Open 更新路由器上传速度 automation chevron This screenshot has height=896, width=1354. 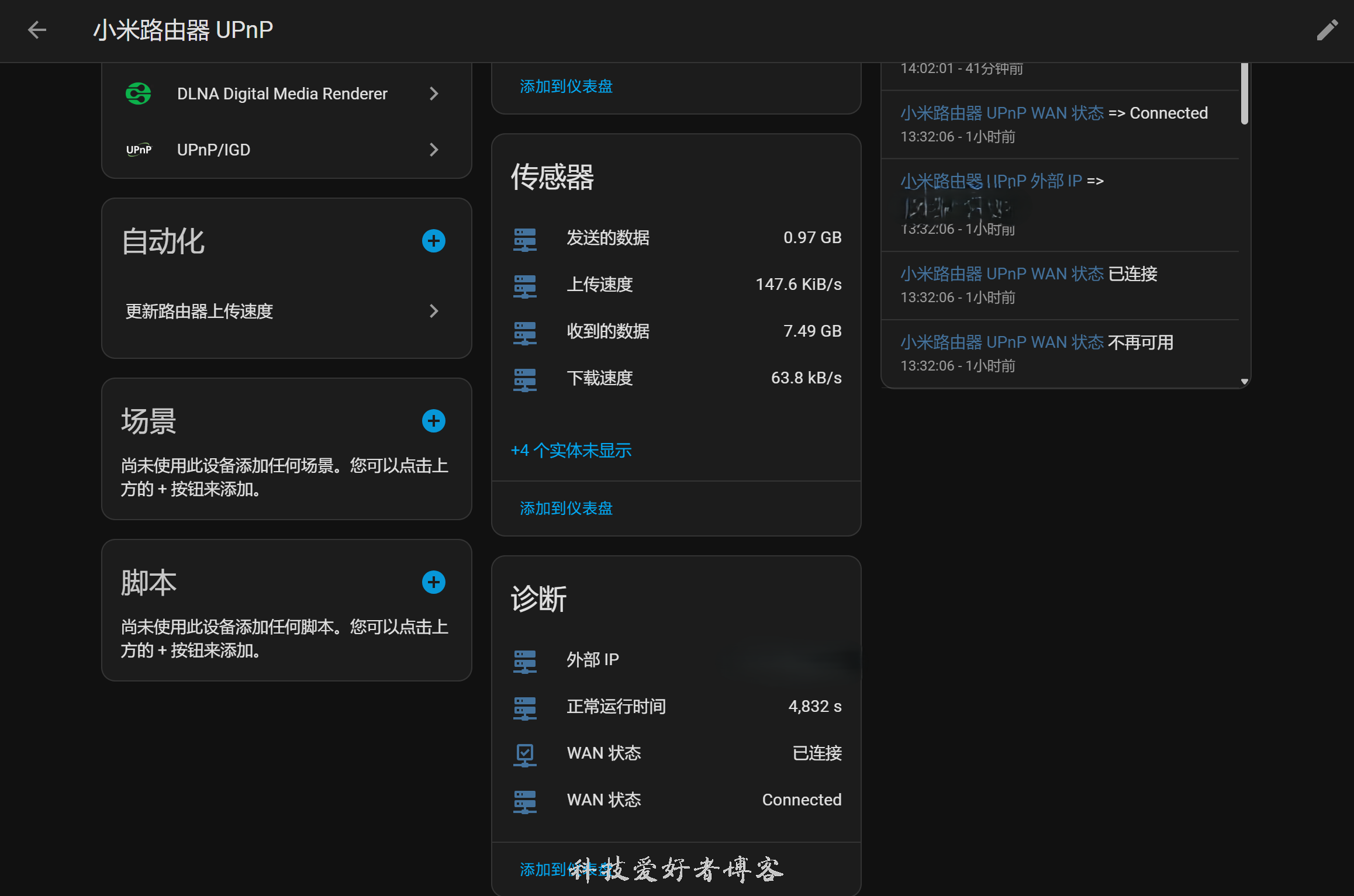coord(434,311)
